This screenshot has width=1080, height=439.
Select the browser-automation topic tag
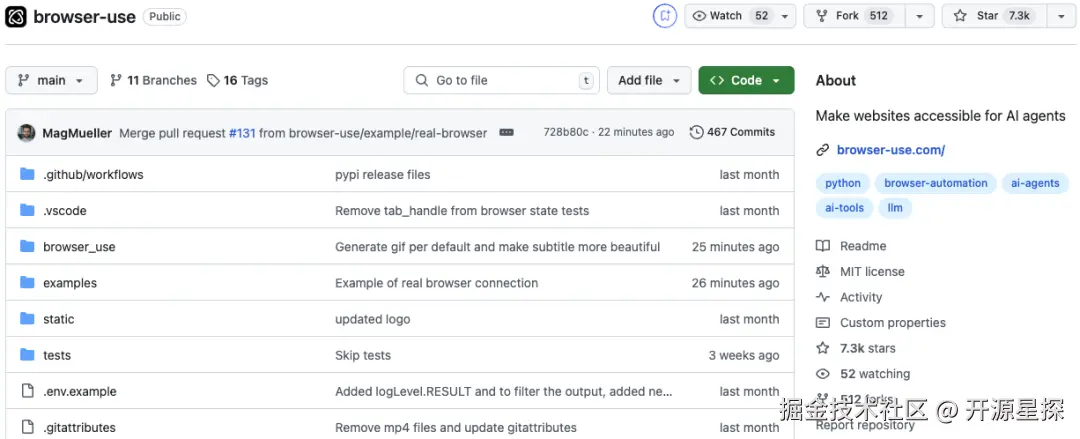point(935,183)
